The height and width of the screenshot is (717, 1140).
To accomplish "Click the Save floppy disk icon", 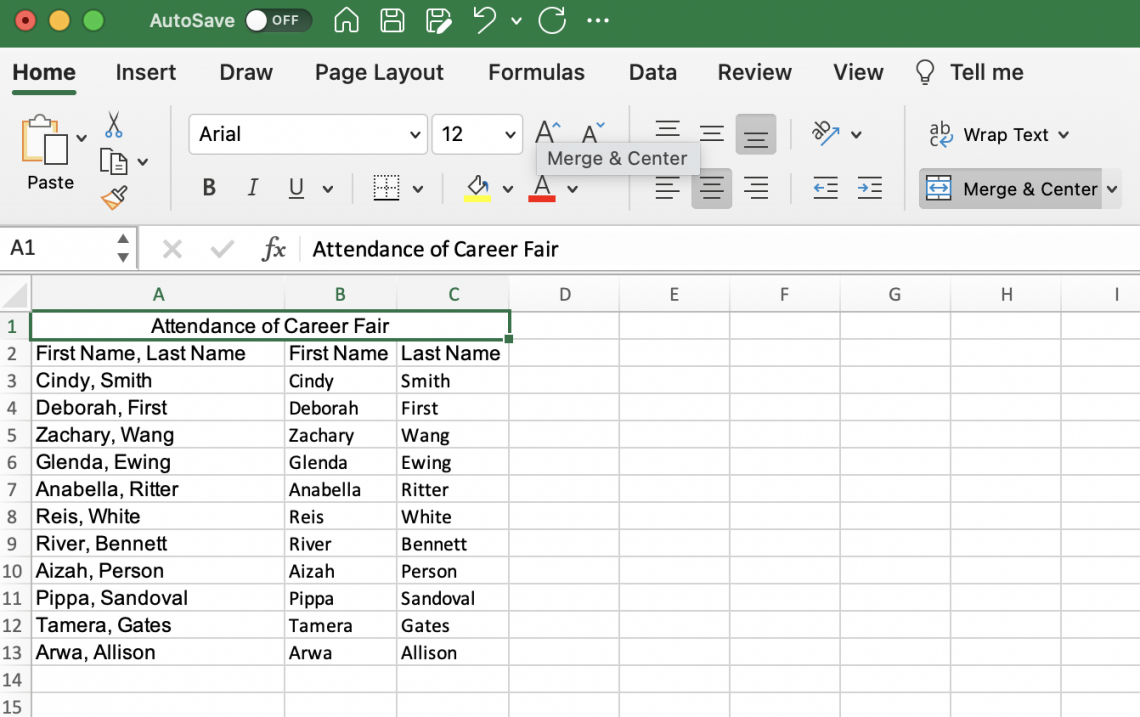I will pyautogui.click(x=393, y=21).
